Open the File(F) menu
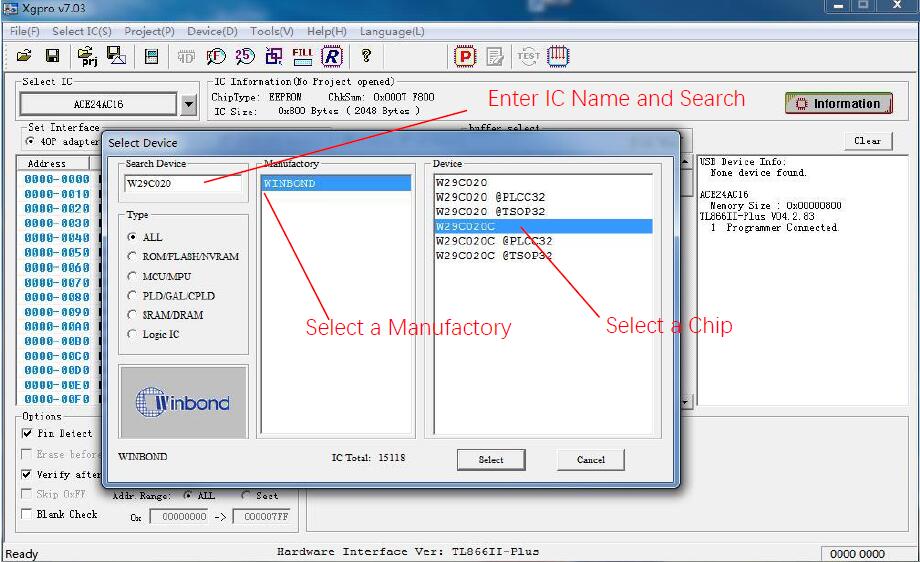 [x=25, y=31]
